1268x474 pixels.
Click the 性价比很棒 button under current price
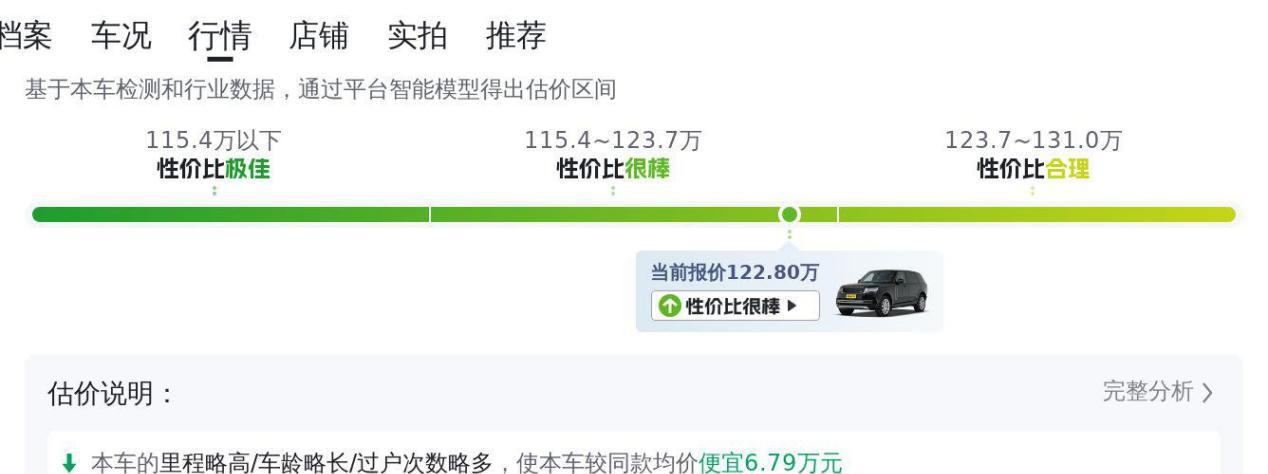tap(735, 305)
